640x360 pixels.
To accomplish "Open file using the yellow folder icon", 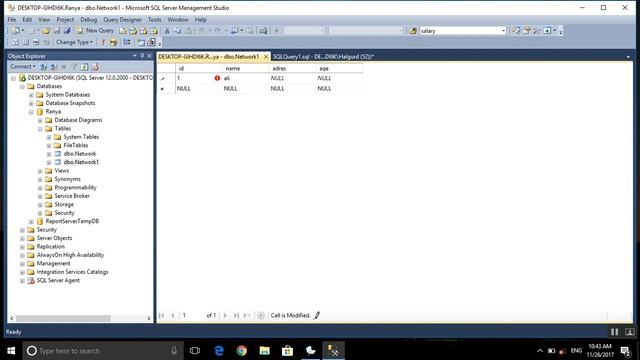I will pyautogui.click(x=46, y=31).
